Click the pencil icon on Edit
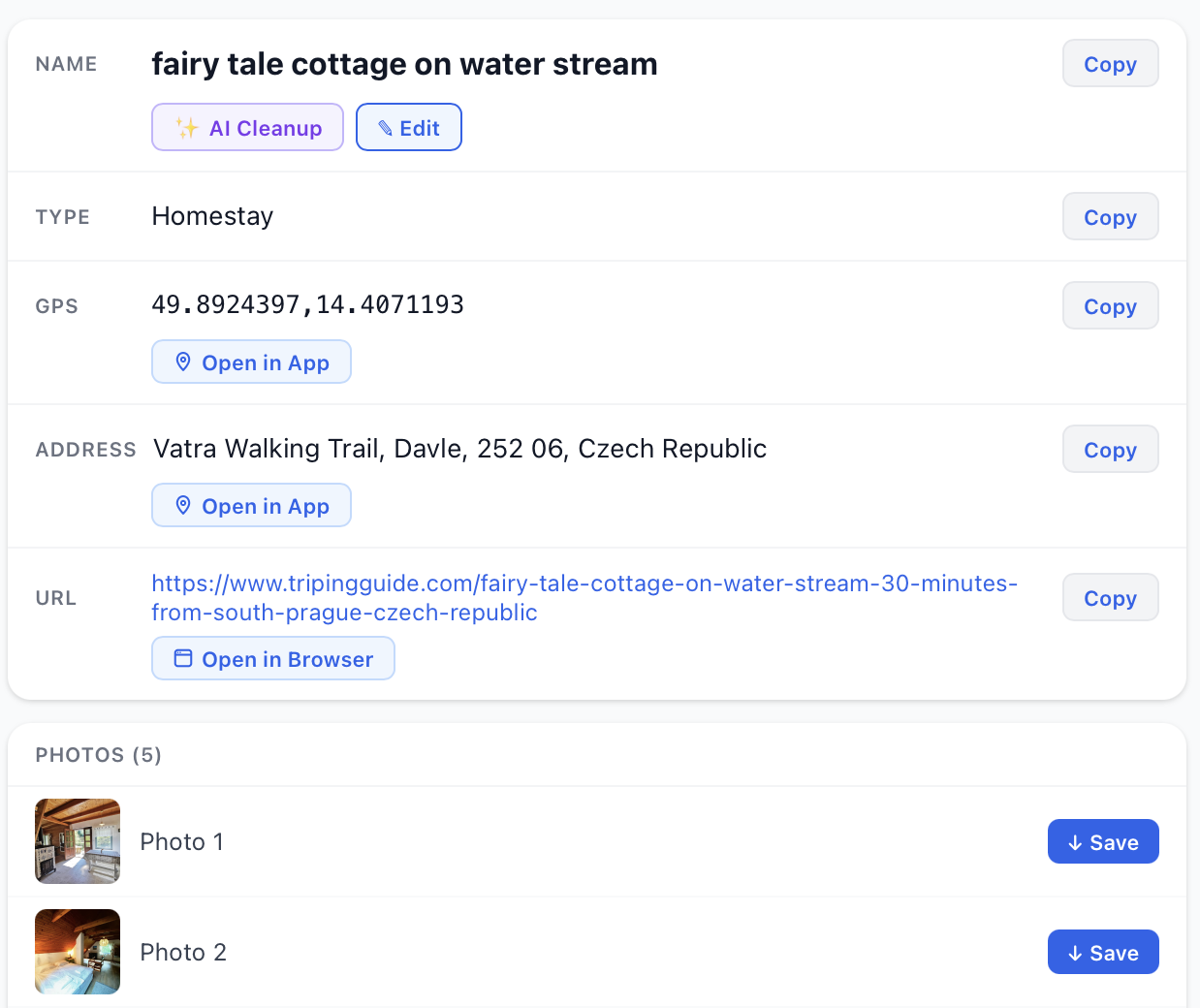 click(385, 128)
